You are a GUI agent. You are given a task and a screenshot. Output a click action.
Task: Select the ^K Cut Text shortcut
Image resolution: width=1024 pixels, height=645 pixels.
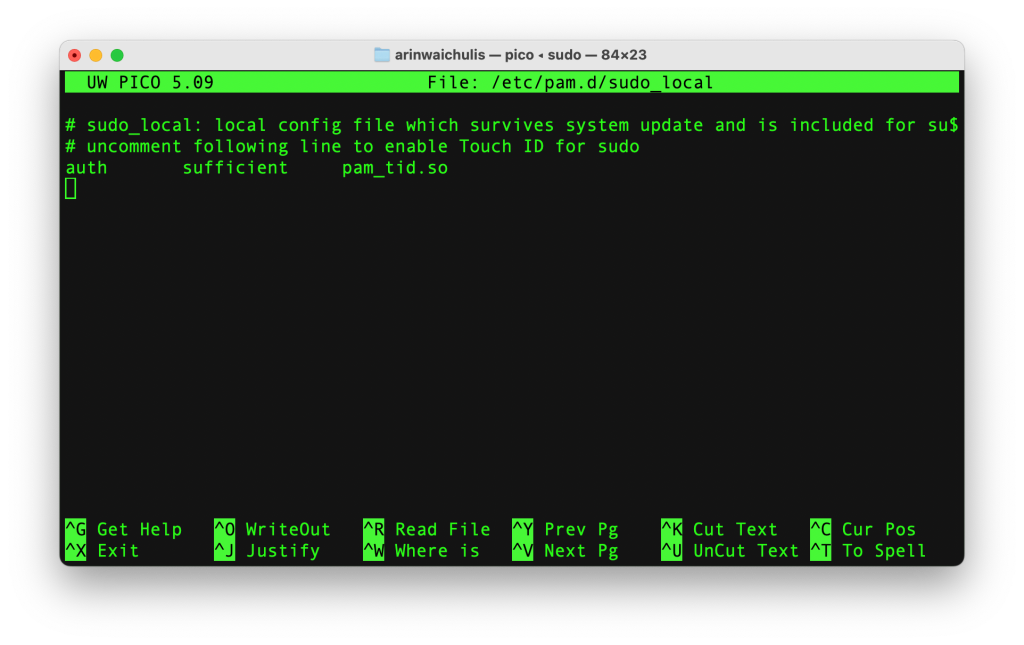(x=722, y=529)
